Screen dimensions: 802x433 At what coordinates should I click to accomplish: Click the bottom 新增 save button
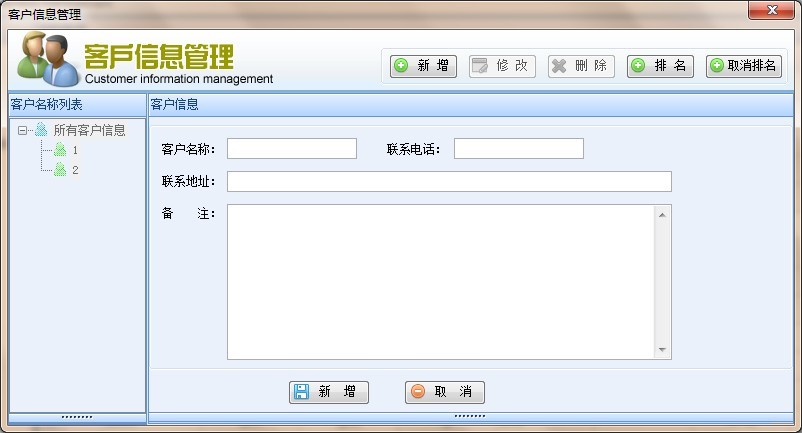coord(328,392)
